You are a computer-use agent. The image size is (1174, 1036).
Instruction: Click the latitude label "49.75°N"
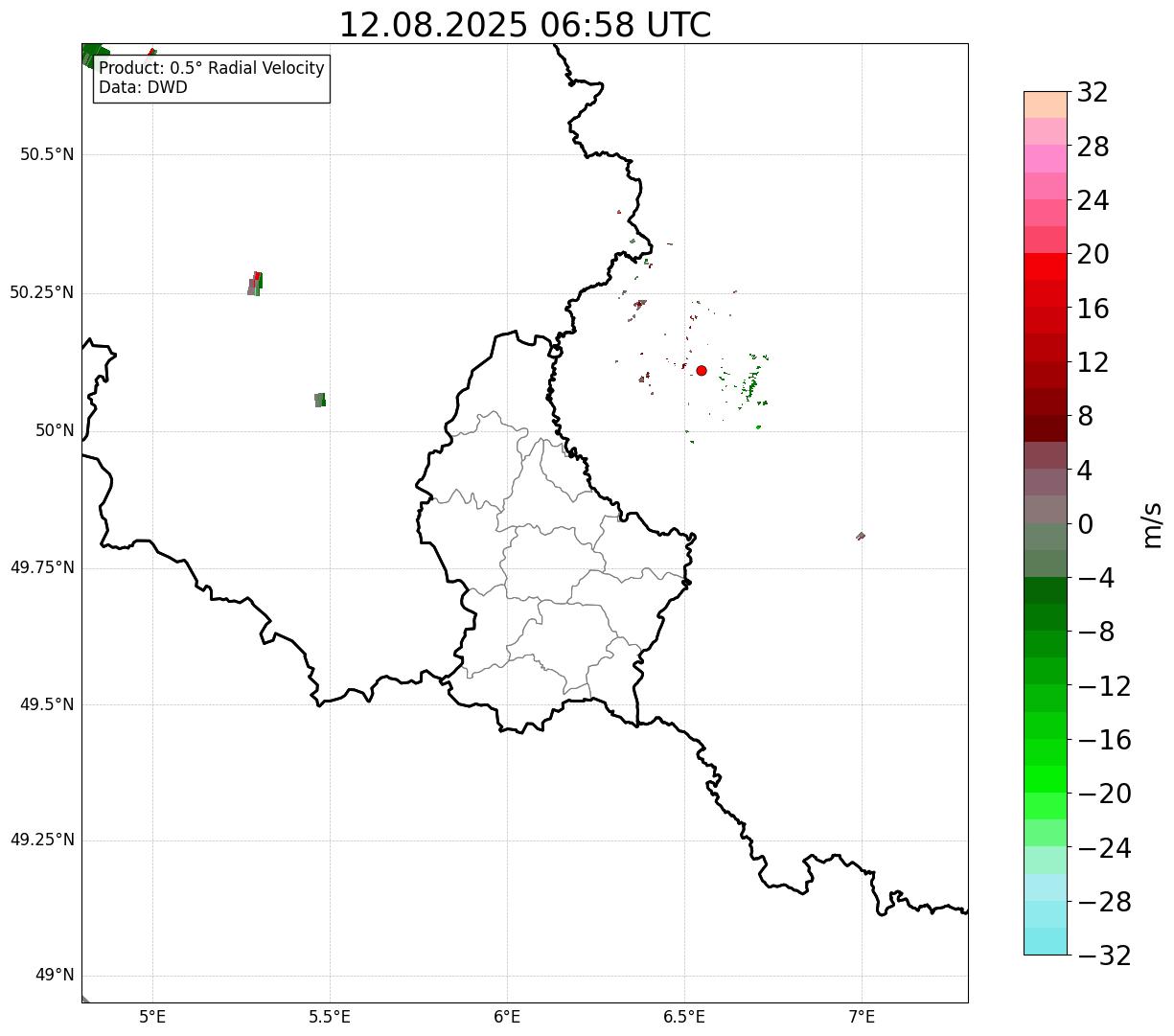pyautogui.click(x=42, y=567)
